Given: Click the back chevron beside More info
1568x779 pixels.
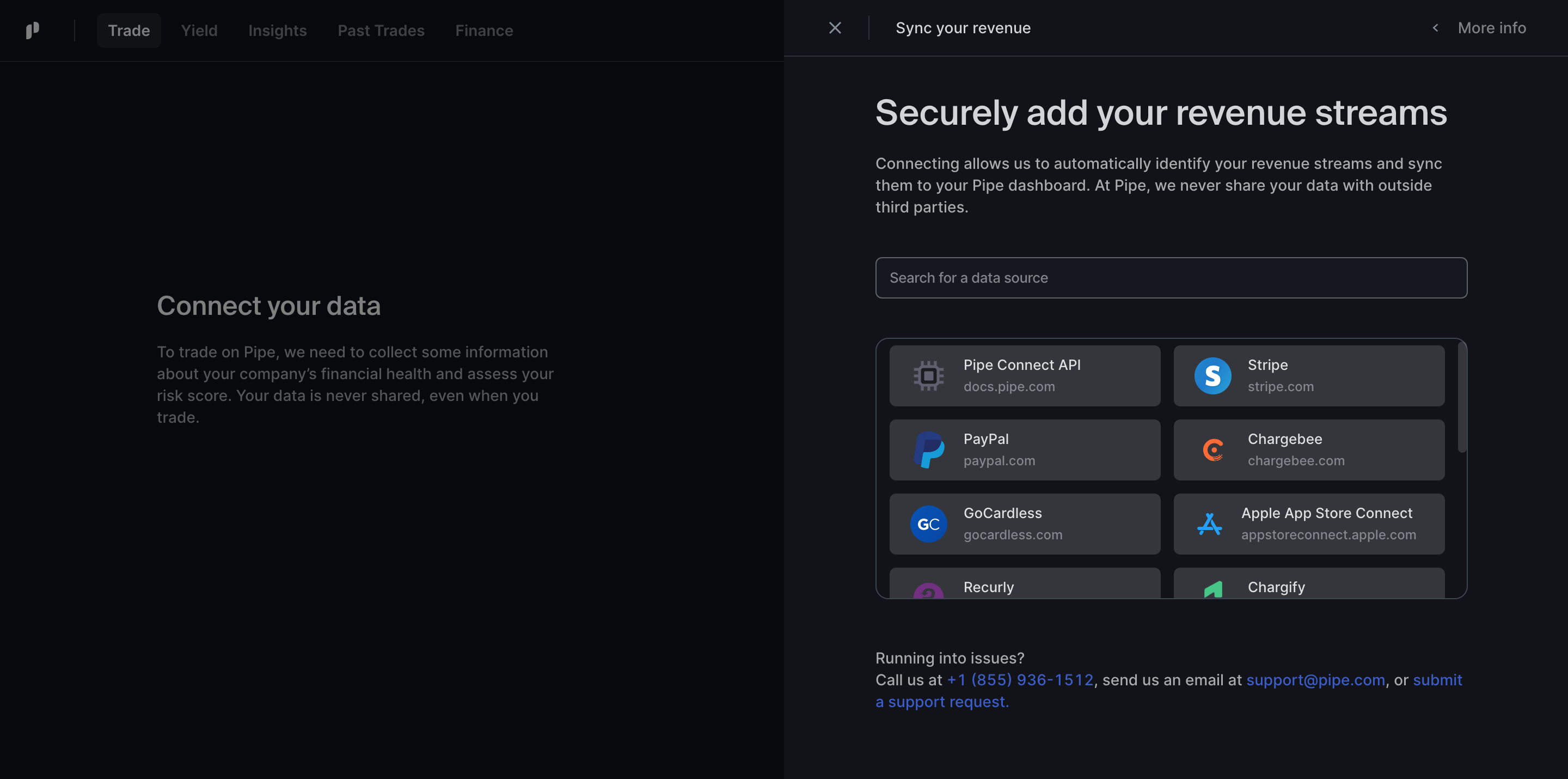Looking at the screenshot, I should point(1435,28).
